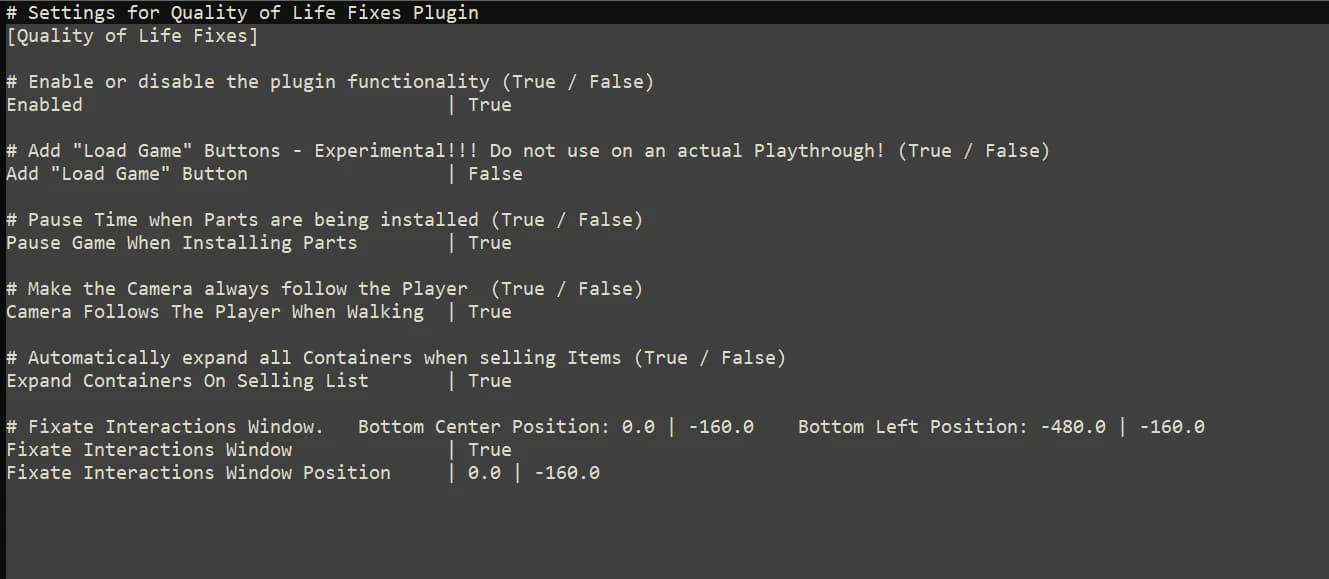Viewport: 1329px width, 579px height.
Task: Click the True value for Enabled
Action: pos(490,105)
